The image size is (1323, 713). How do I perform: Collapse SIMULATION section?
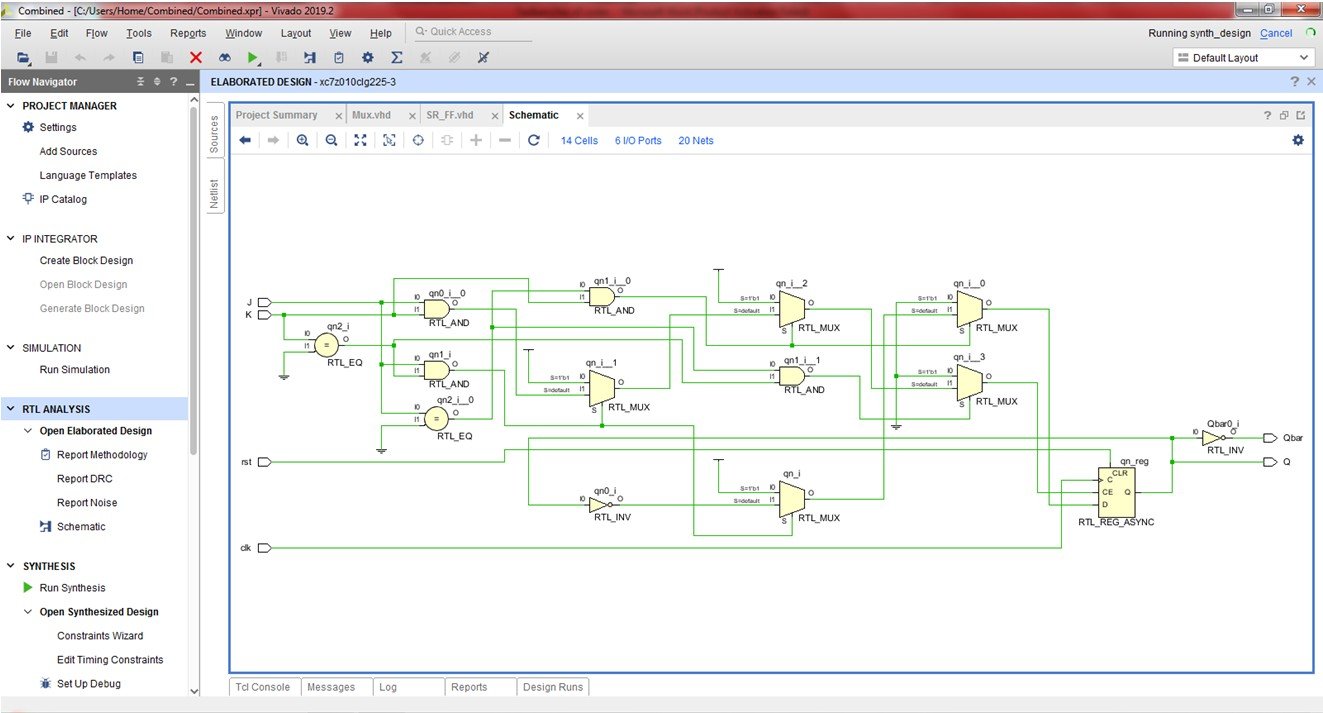point(11,348)
